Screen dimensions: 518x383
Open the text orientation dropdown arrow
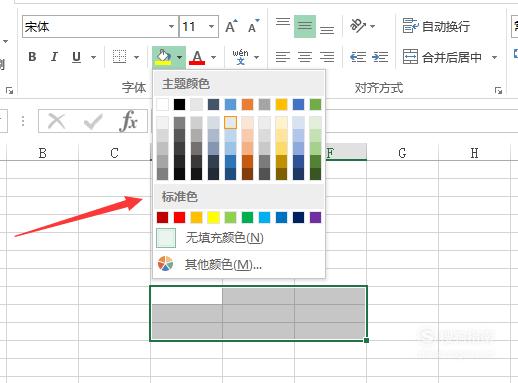click(x=373, y=26)
